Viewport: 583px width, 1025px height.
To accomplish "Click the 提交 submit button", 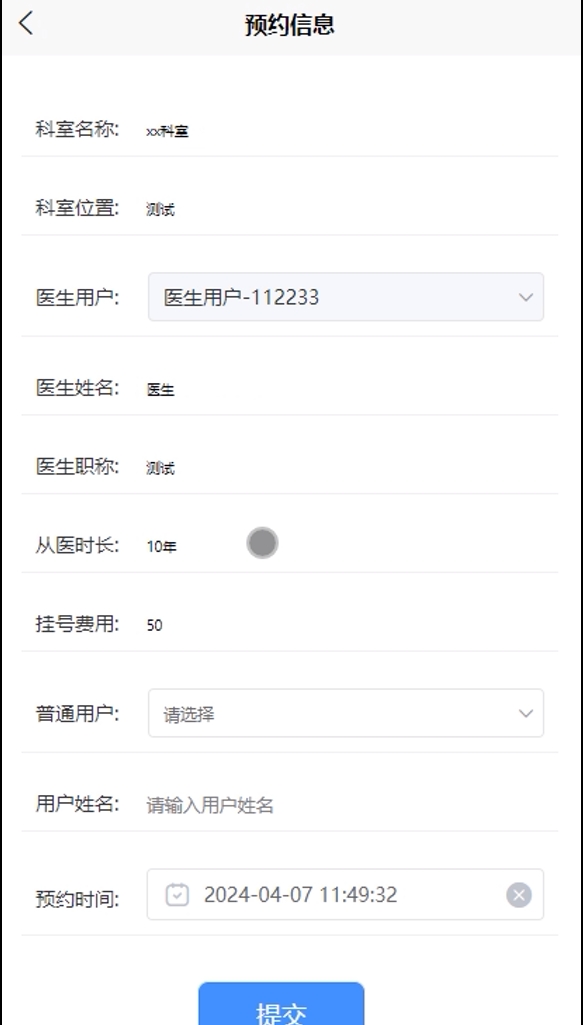I will (x=281, y=1005).
